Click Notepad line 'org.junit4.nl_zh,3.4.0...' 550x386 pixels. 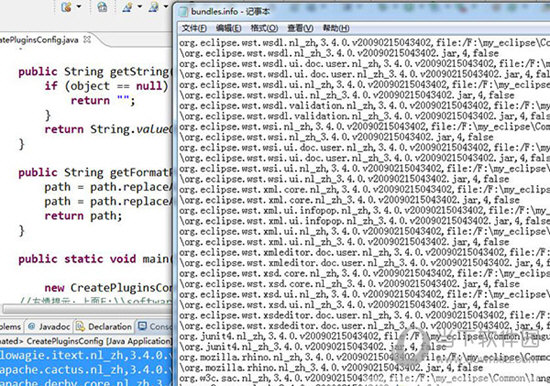pyautogui.click(x=364, y=336)
